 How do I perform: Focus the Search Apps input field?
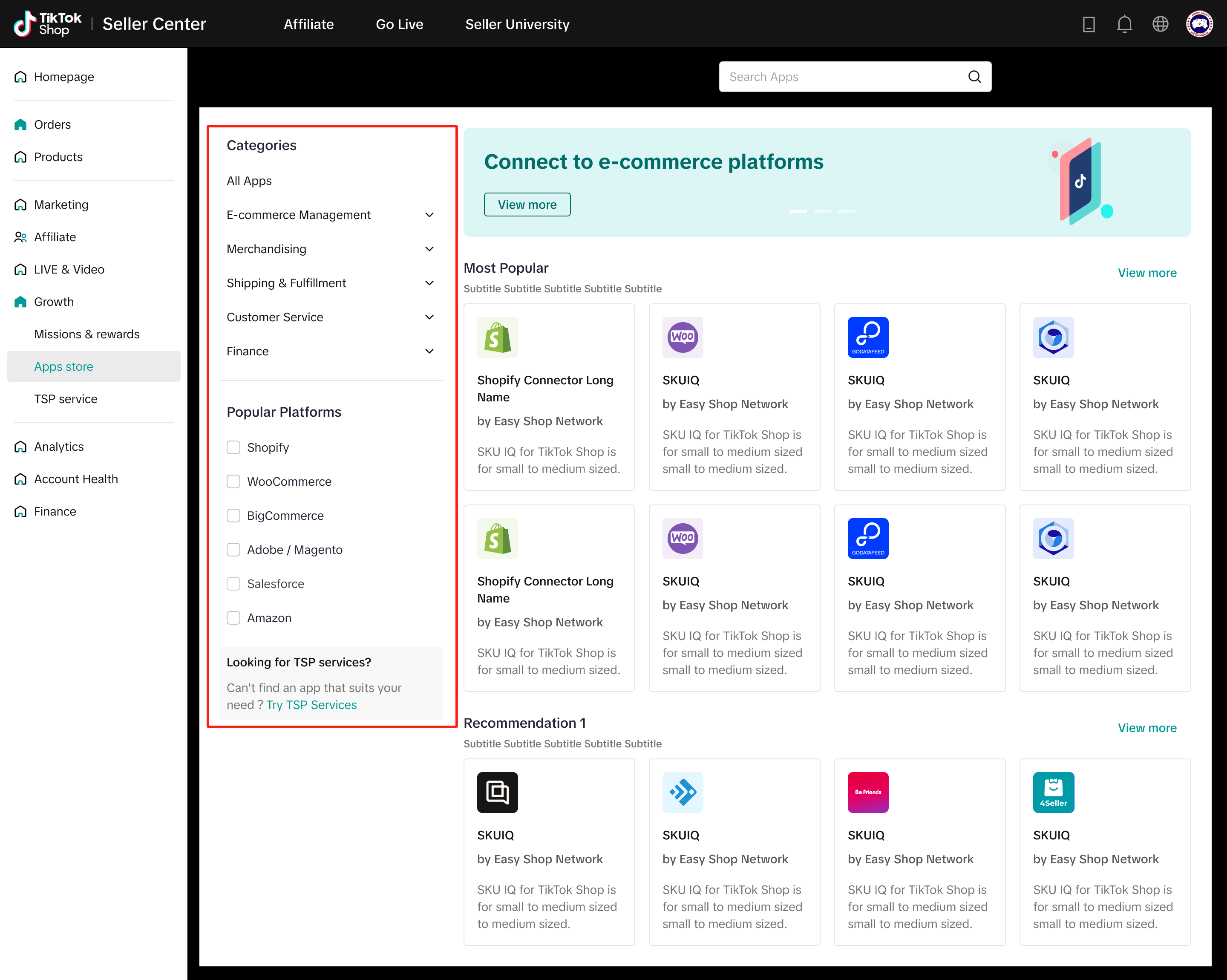pos(842,77)
